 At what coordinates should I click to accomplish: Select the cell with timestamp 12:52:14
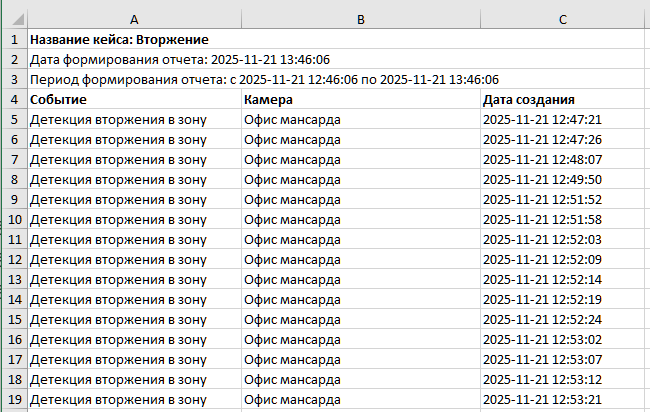tap(542, 279)
